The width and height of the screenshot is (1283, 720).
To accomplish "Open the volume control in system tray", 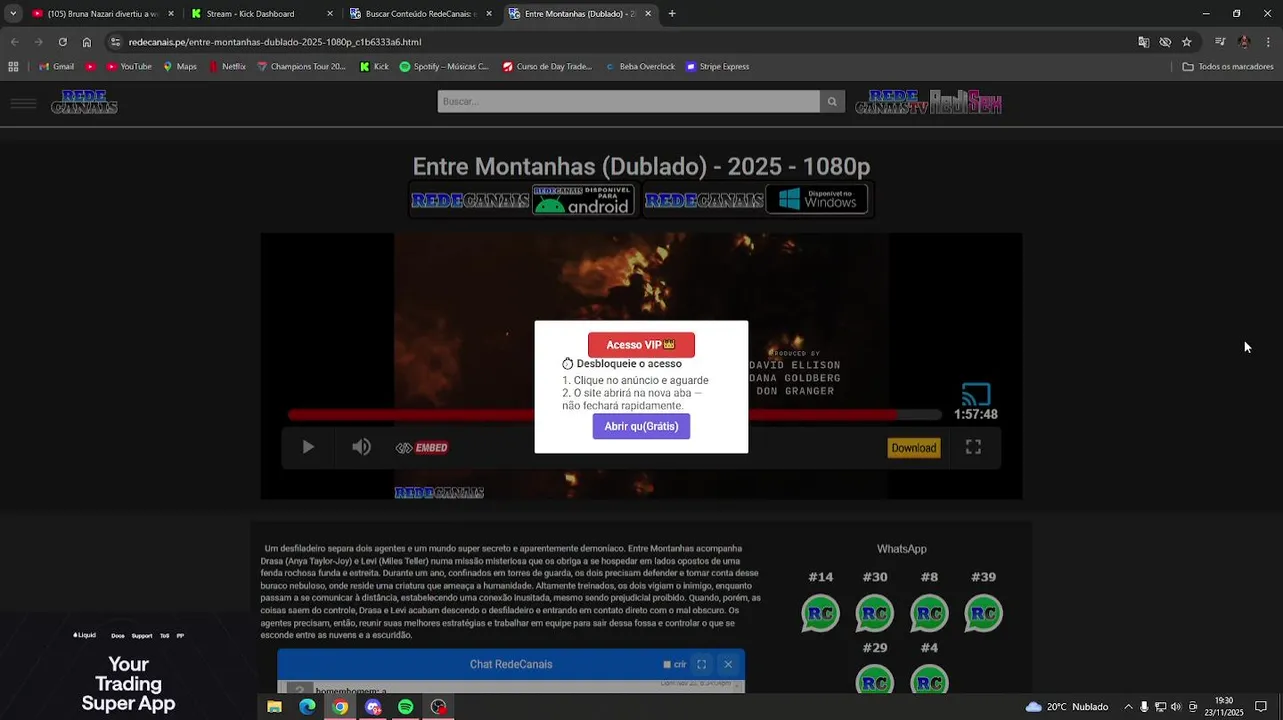I will tap(1176, 707).
